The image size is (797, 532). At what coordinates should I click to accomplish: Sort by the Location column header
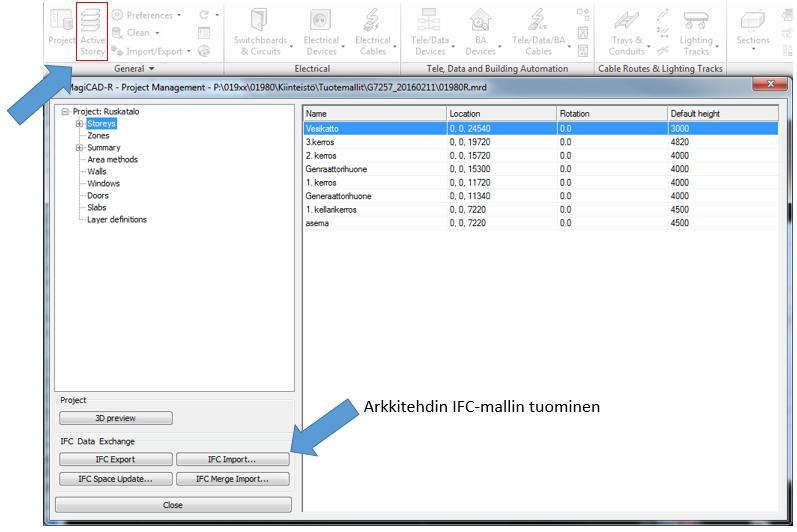pos(502,114)
